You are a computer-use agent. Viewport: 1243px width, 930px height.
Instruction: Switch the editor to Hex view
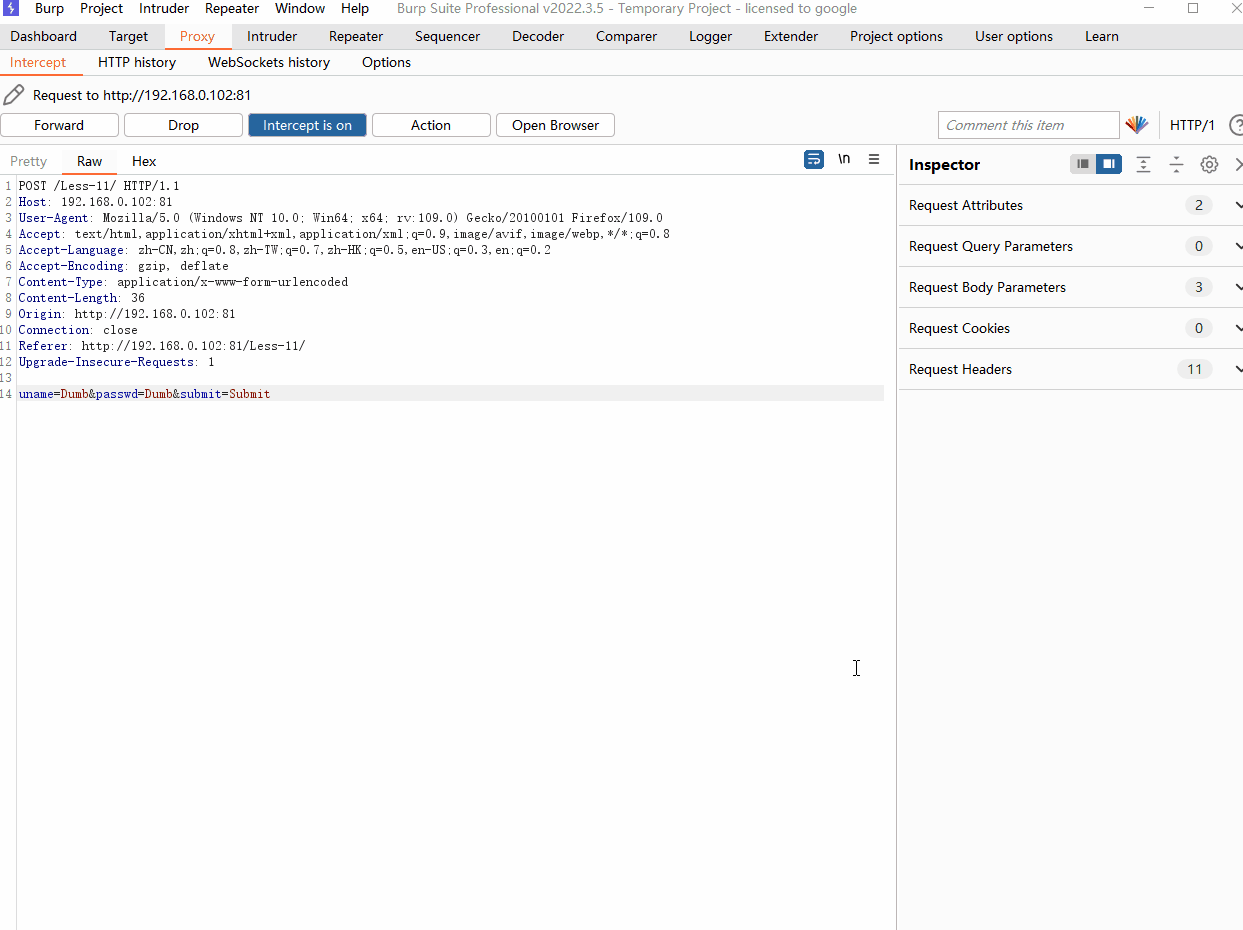tap(144, 161)
